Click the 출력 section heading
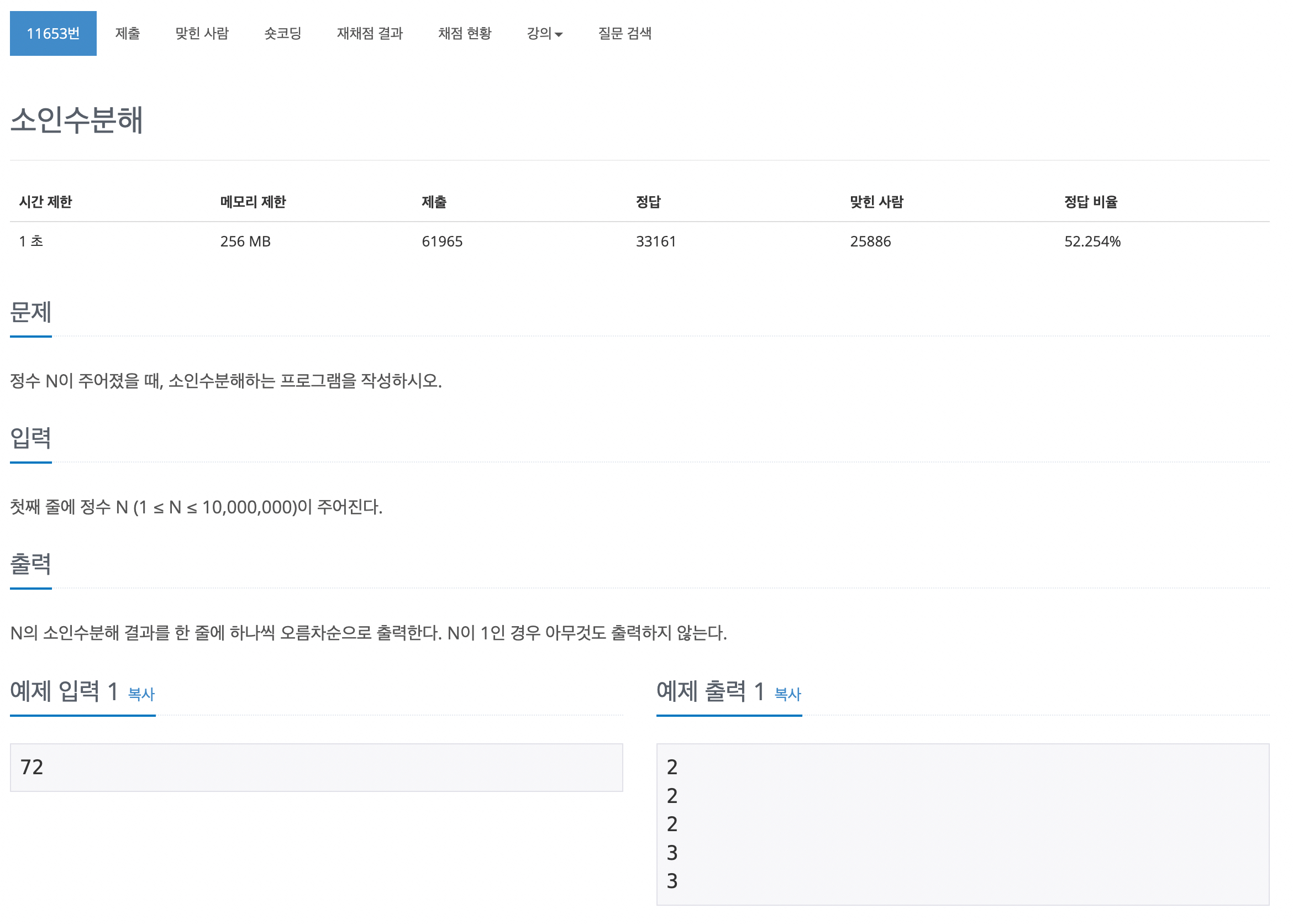1293x924 pixels. pos(31,564)
